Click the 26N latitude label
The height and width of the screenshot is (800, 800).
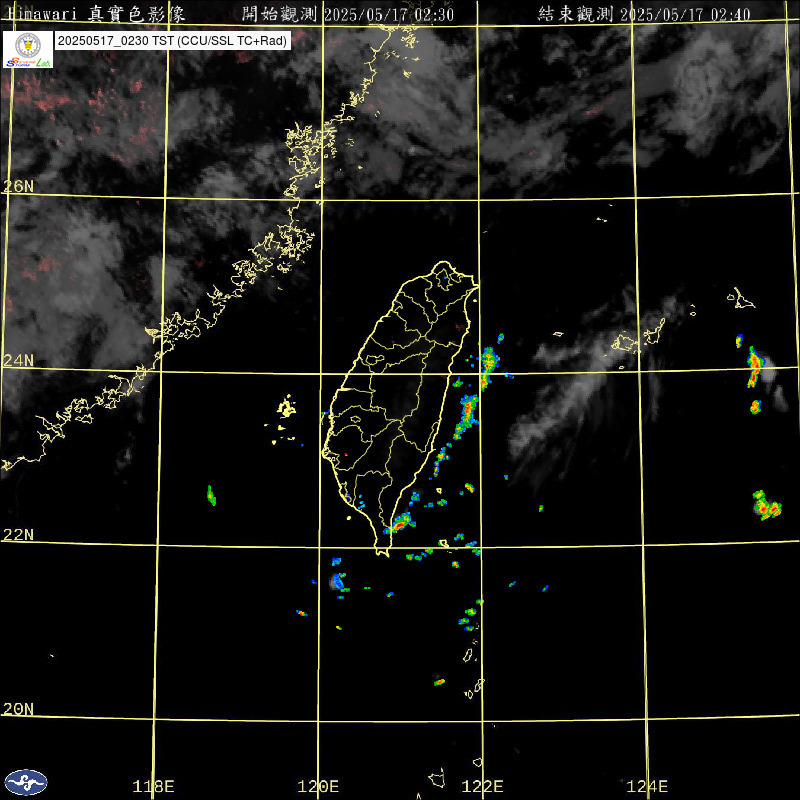[x=18, y=186]
